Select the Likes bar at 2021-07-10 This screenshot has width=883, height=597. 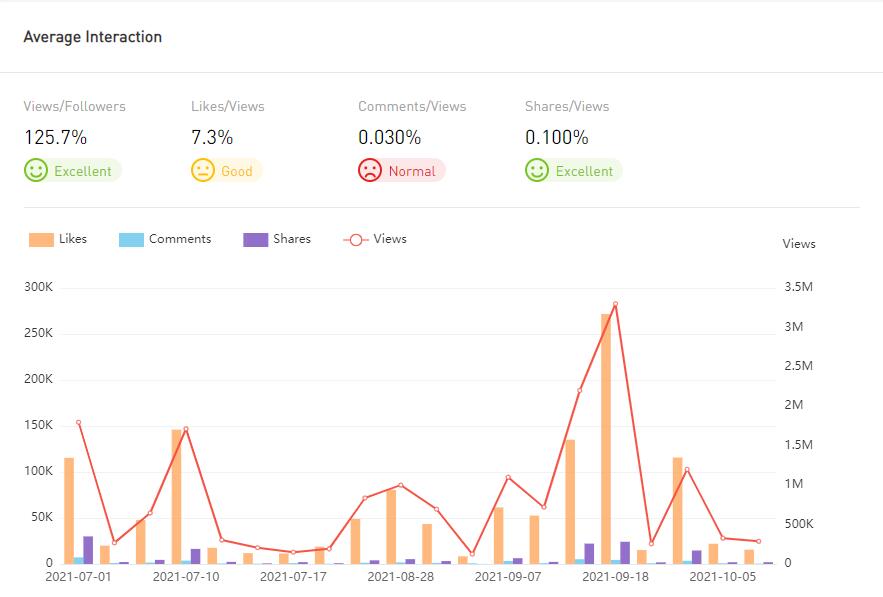tap(177, 497)
